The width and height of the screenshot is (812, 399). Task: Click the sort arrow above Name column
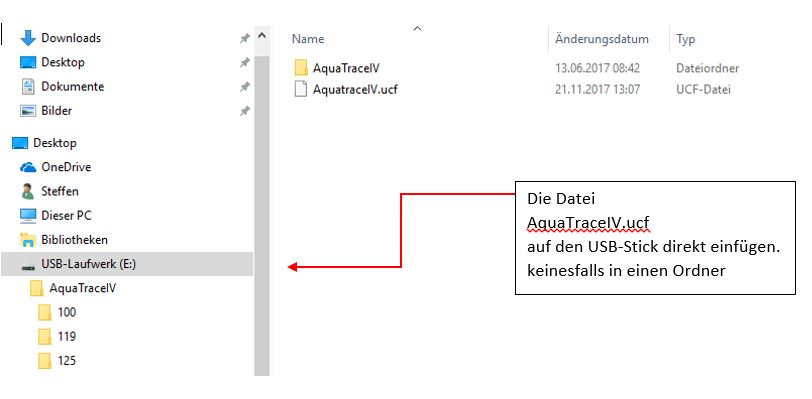[x=417, y=28]
